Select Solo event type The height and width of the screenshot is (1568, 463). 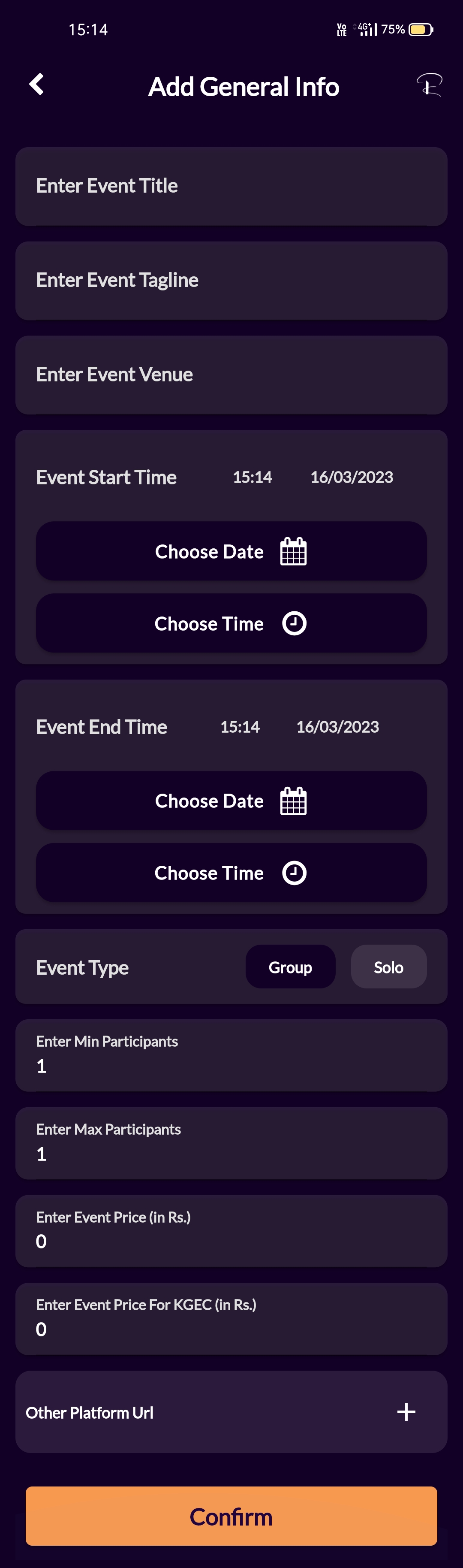(x=389, y=967)
